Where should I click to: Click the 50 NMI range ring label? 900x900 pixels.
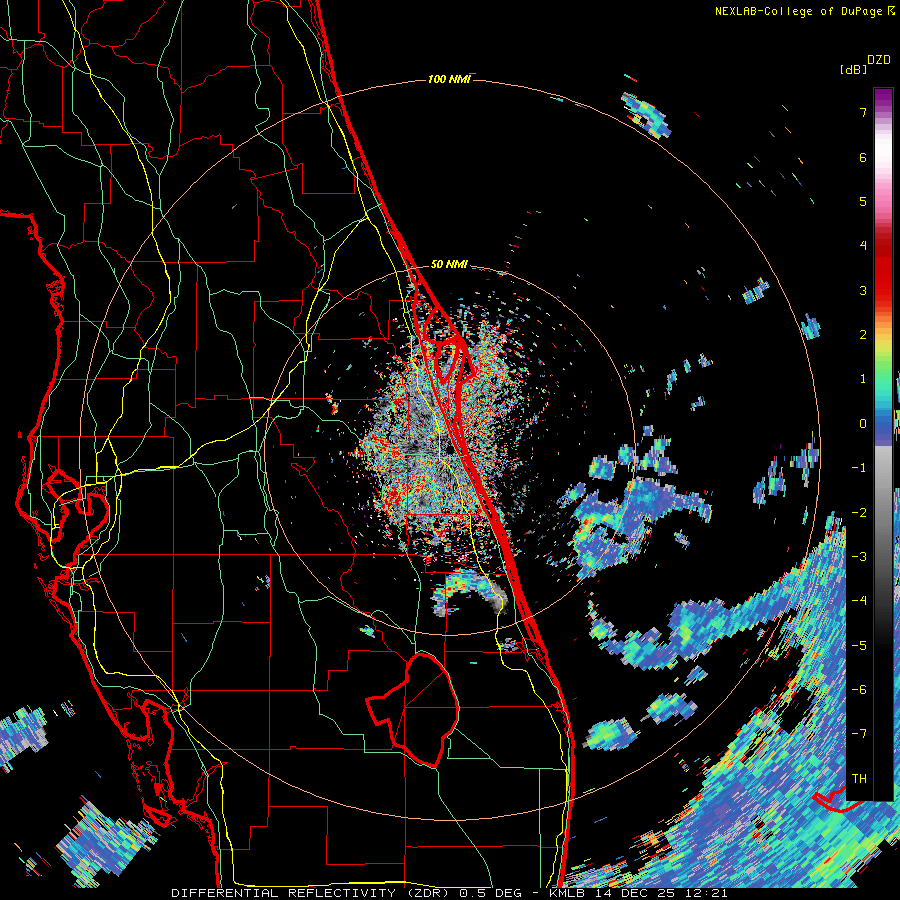pos(449,264)
